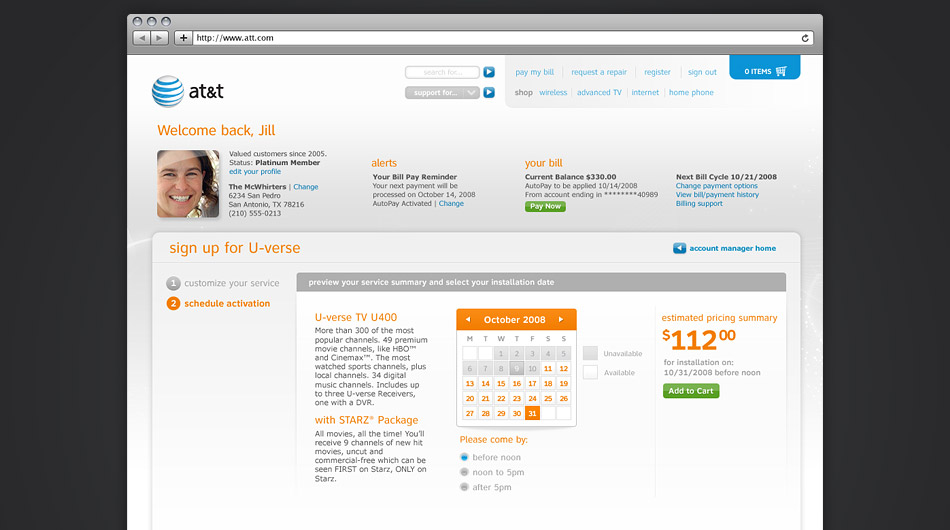Click Change next to The McWhirters
950x530 pixels.
tap(306, 187)
